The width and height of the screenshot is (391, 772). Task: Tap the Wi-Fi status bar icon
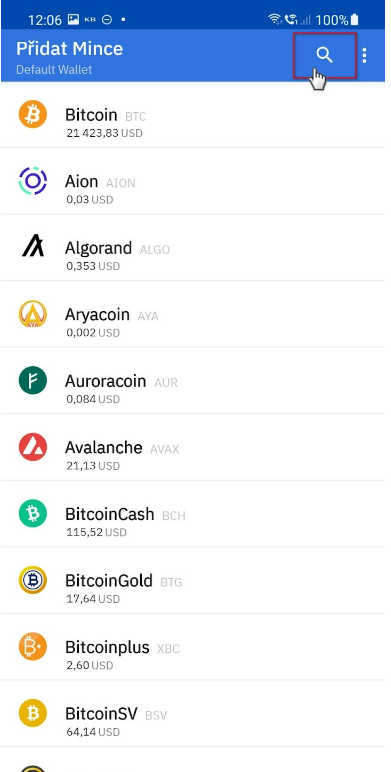(274, 20)
